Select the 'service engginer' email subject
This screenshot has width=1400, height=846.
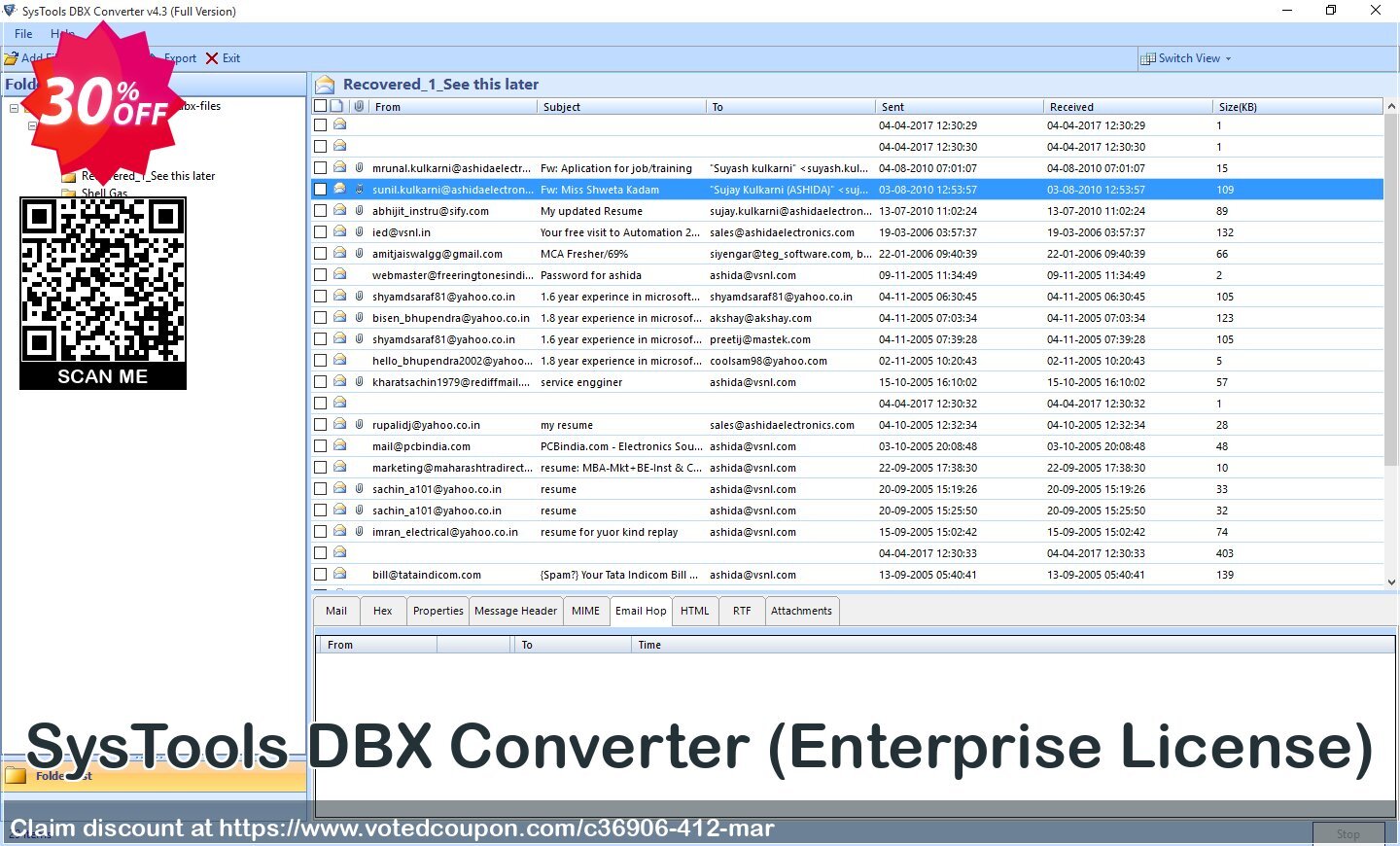(x=581, y=382)
